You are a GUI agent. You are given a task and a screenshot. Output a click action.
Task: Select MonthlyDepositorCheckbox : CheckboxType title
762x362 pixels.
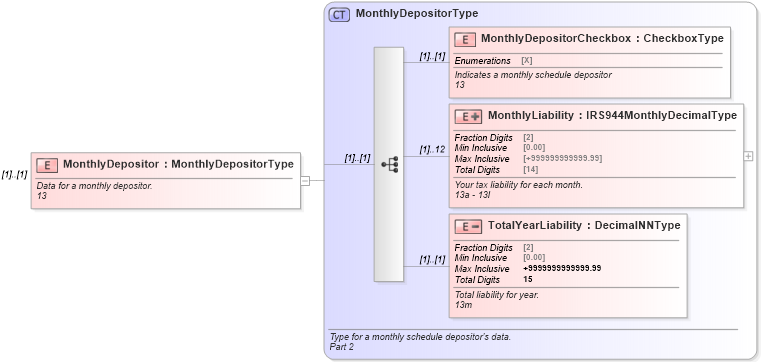coord(602,38)
